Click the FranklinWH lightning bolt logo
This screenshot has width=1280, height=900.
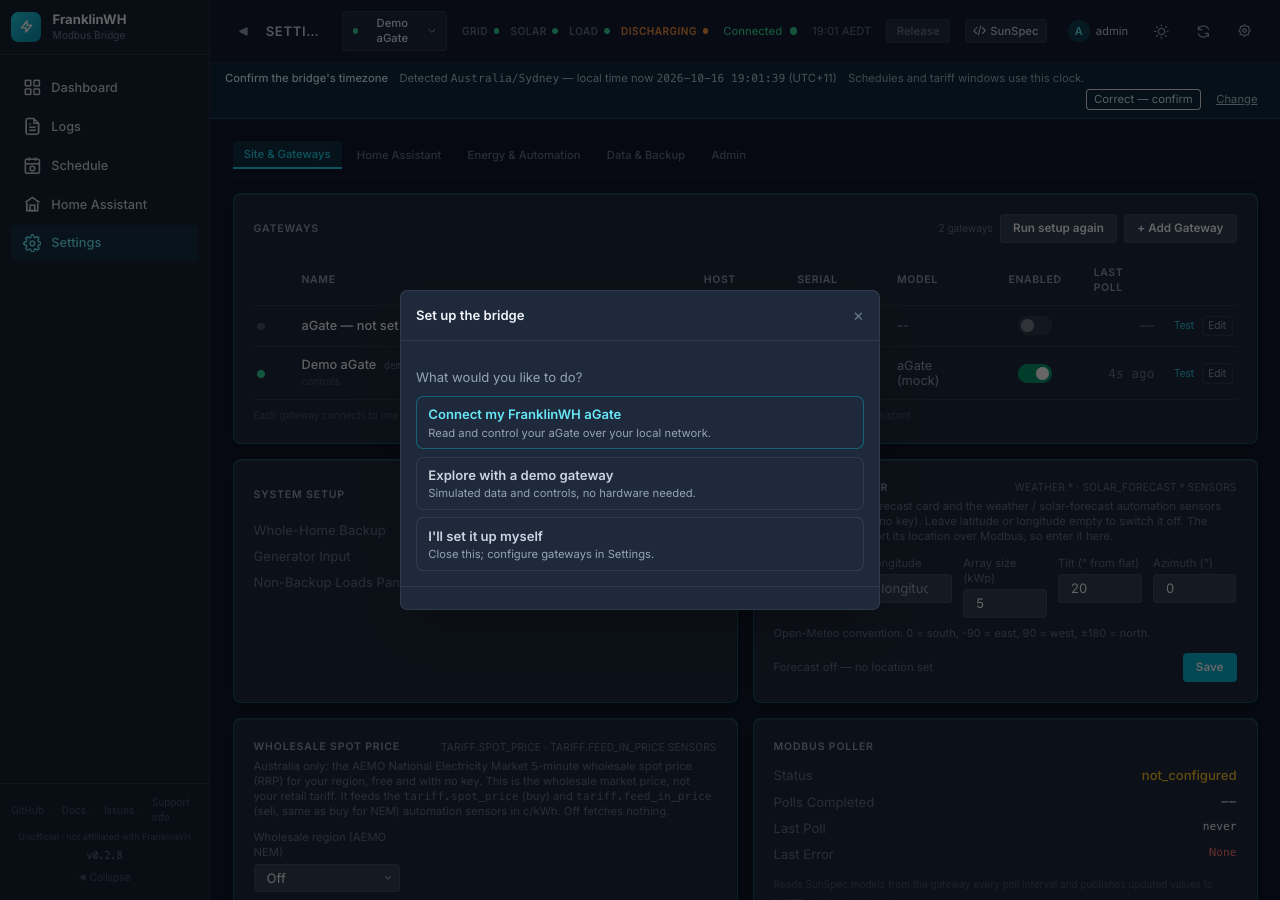click(x=26, y=27)
